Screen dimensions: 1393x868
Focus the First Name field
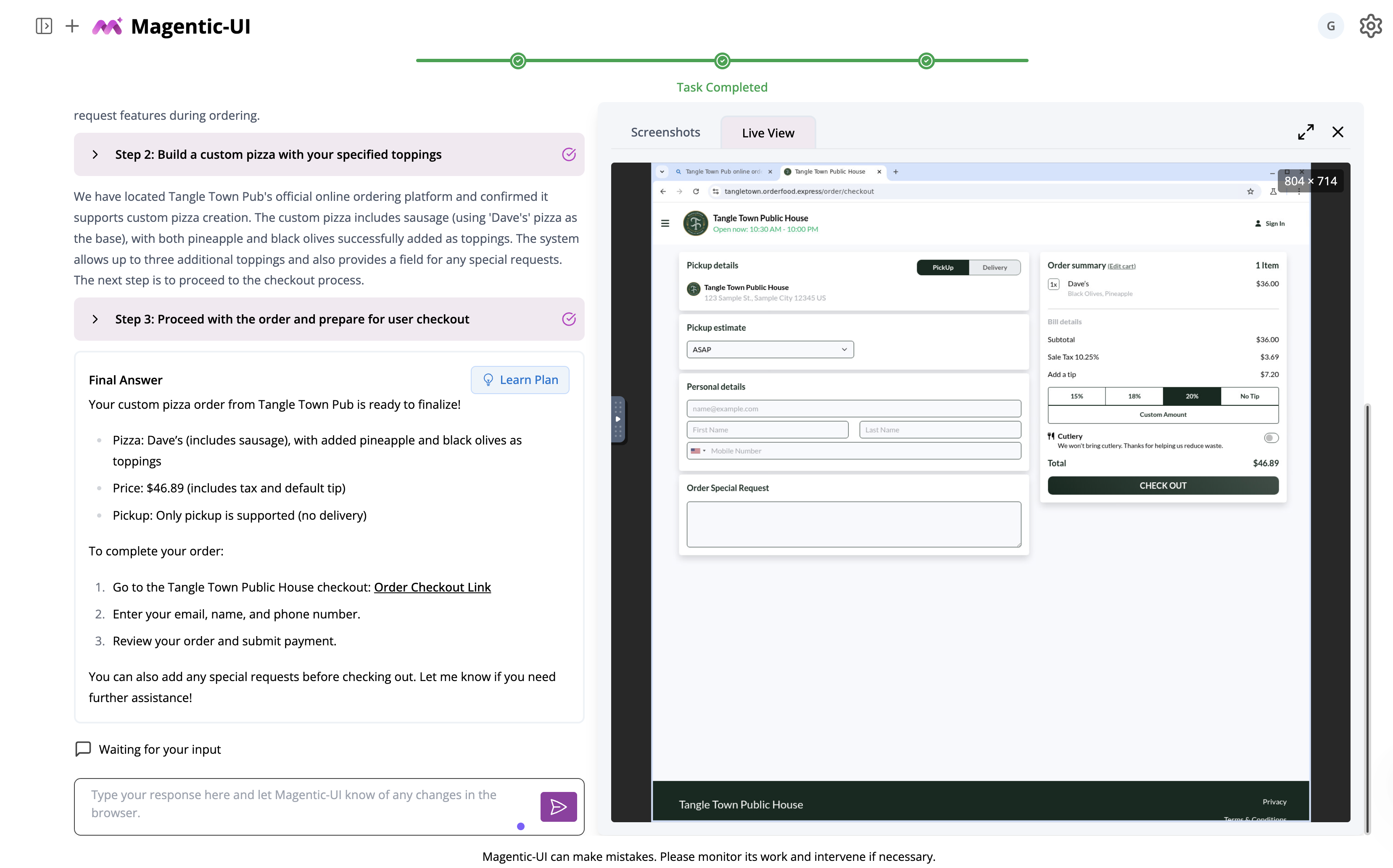[x=767, y=430]
